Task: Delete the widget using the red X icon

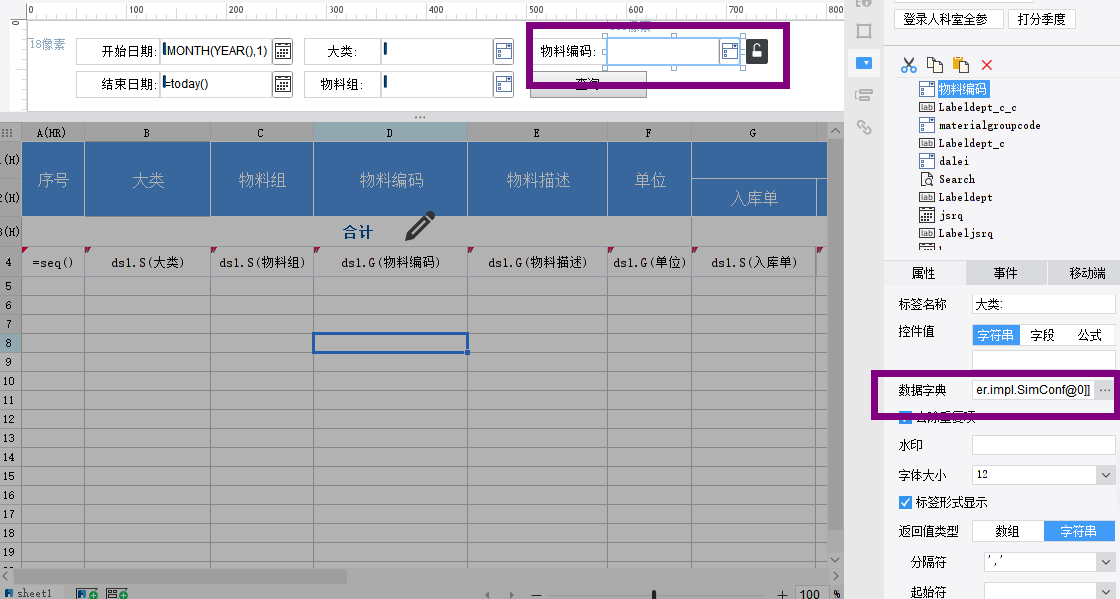Action: (x=987, y=65)
